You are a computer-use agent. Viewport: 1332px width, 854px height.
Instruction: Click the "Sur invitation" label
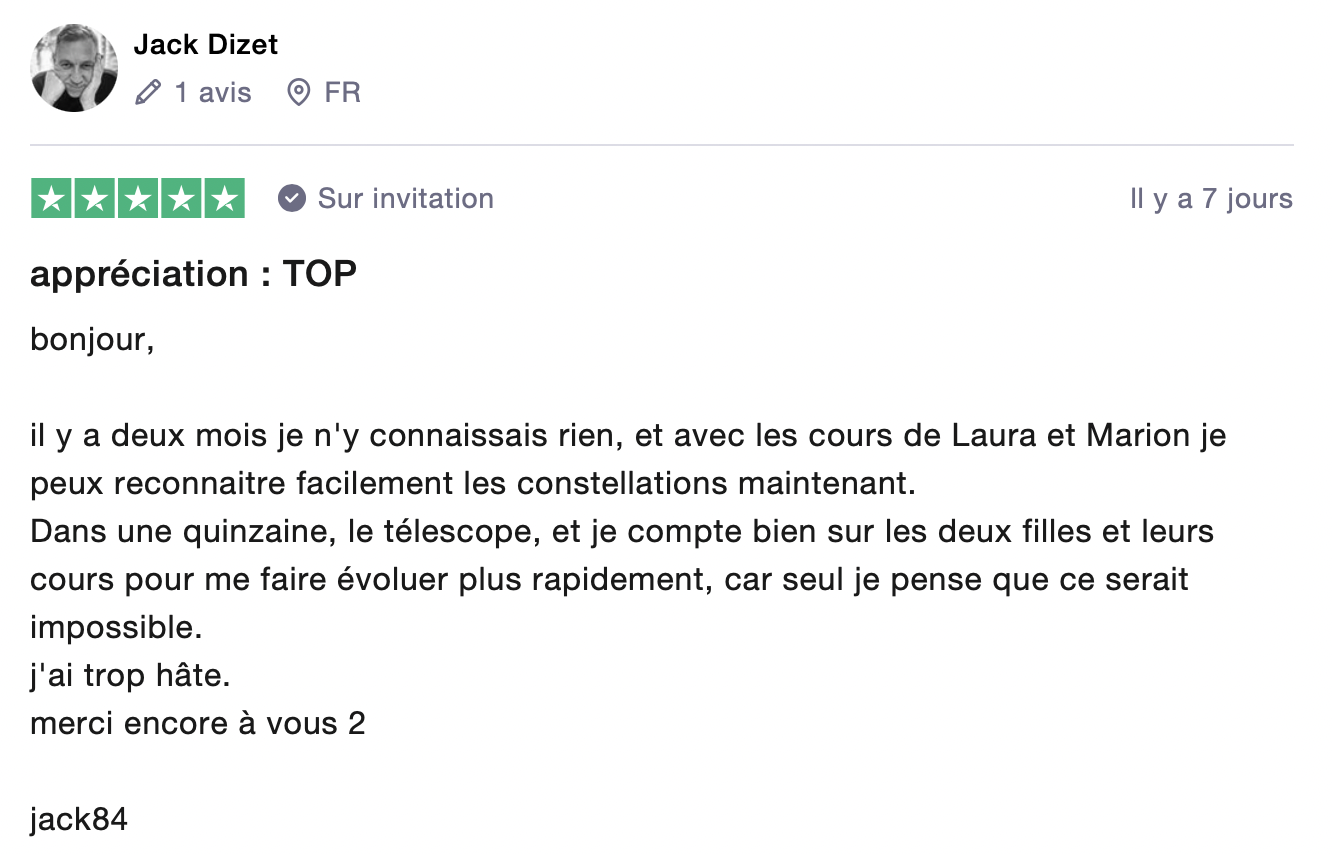point(405,198)
